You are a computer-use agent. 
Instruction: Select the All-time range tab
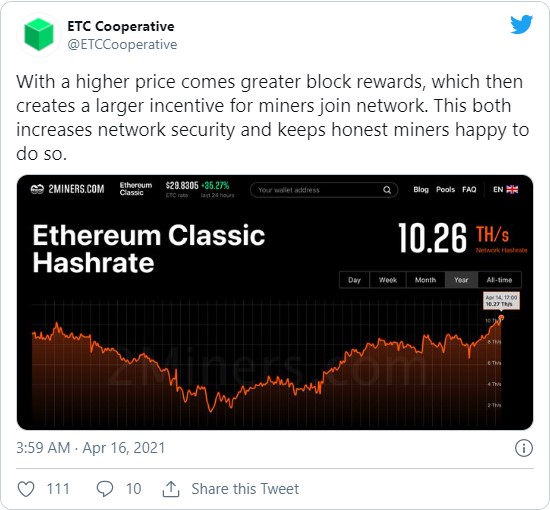click(x=499, y=280)
